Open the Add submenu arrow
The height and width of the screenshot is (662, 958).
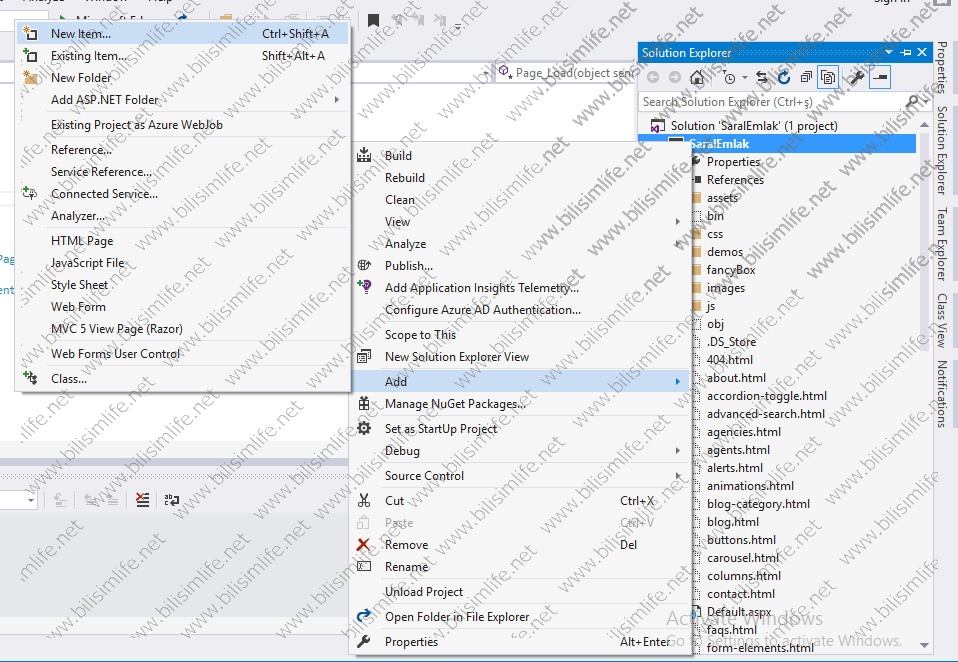tap(678, 382)
